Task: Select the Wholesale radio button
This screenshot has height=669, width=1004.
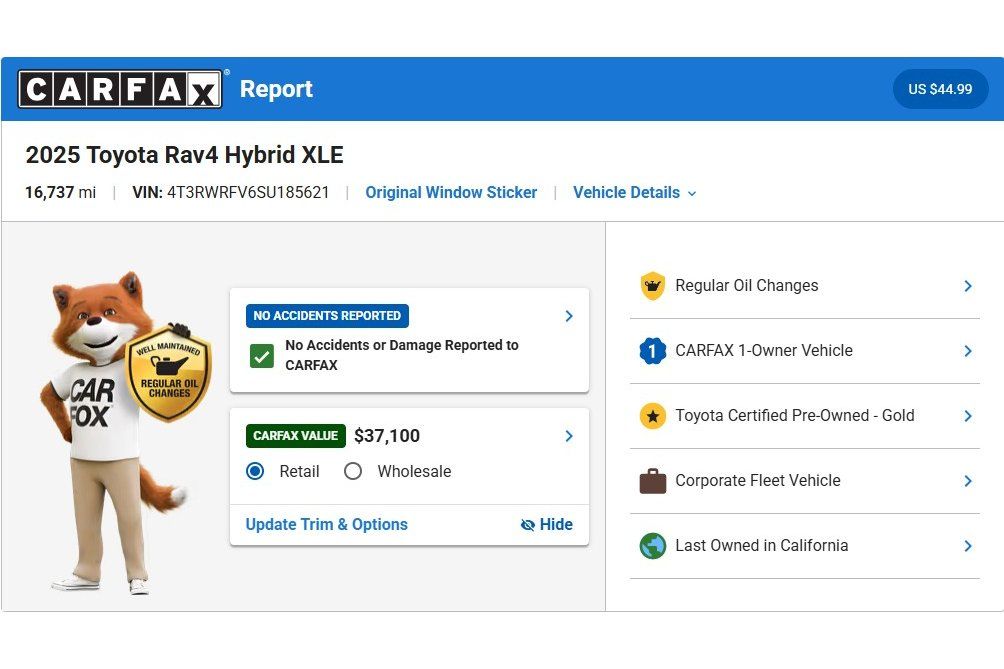Action: coord(353,471)
